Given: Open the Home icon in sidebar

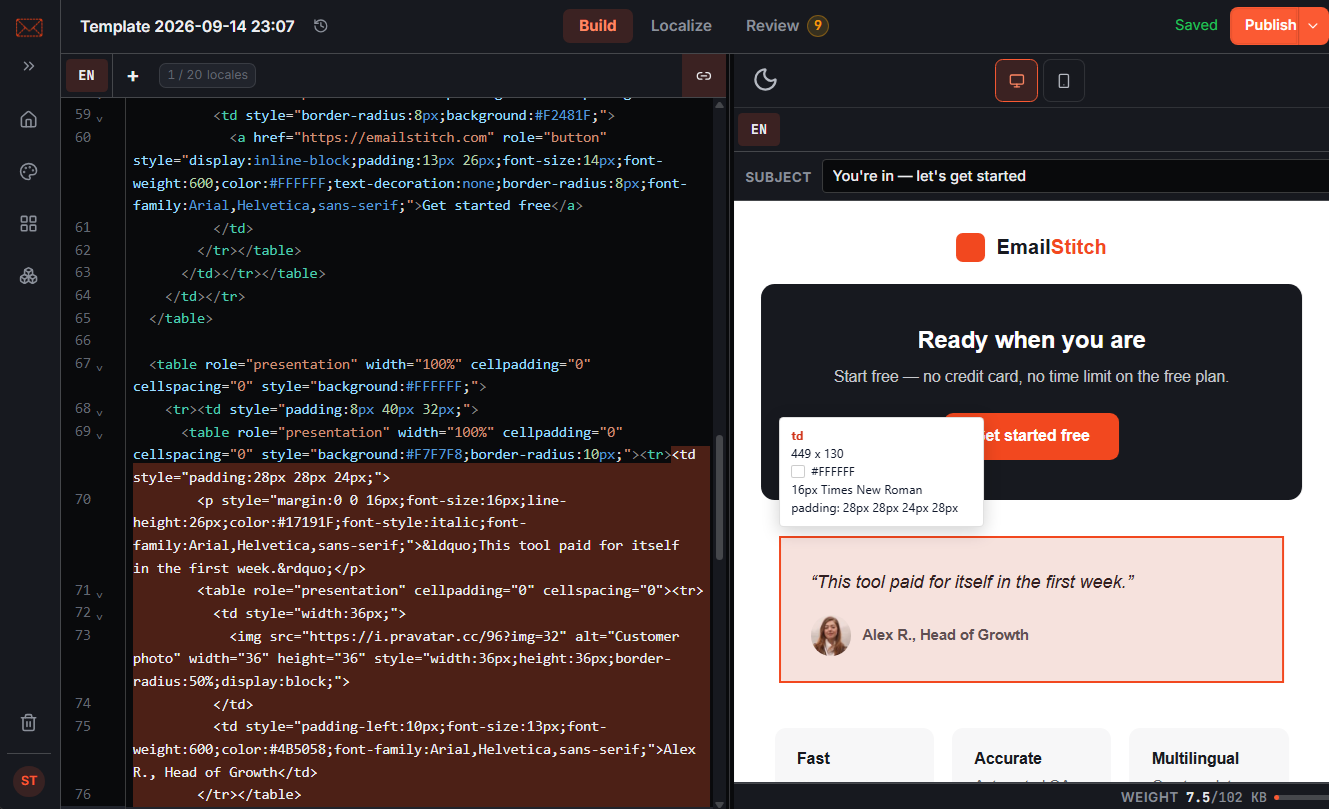Looking at the screenshot, I should (x=29, y=120).
